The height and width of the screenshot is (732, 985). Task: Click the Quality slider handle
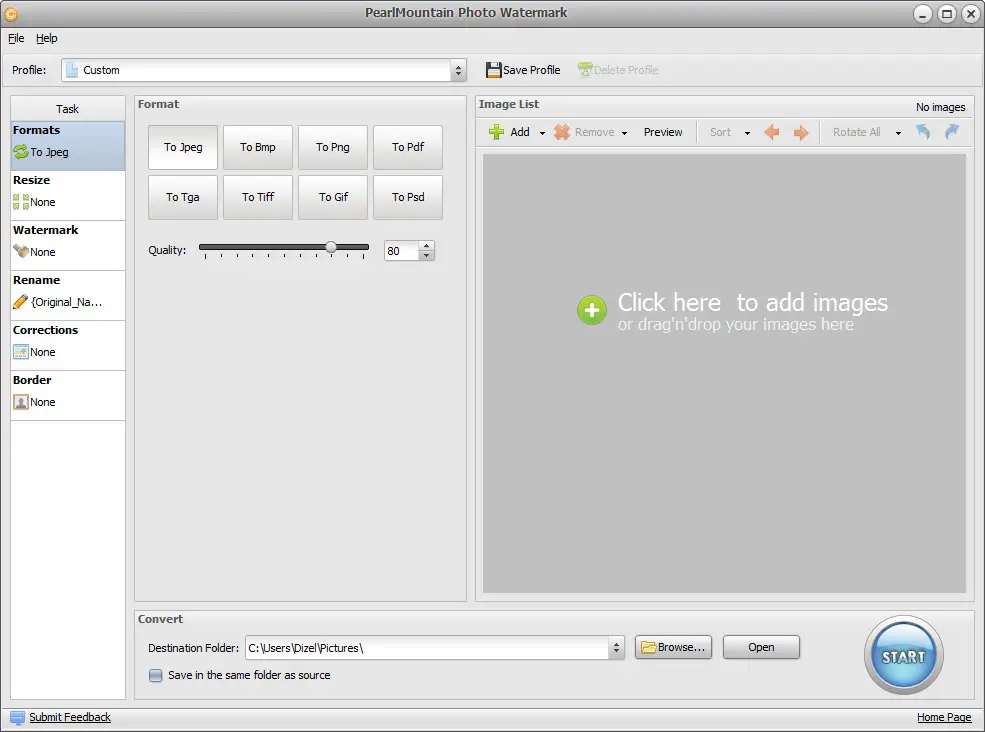pyautogui.click(x=331, y=247)
